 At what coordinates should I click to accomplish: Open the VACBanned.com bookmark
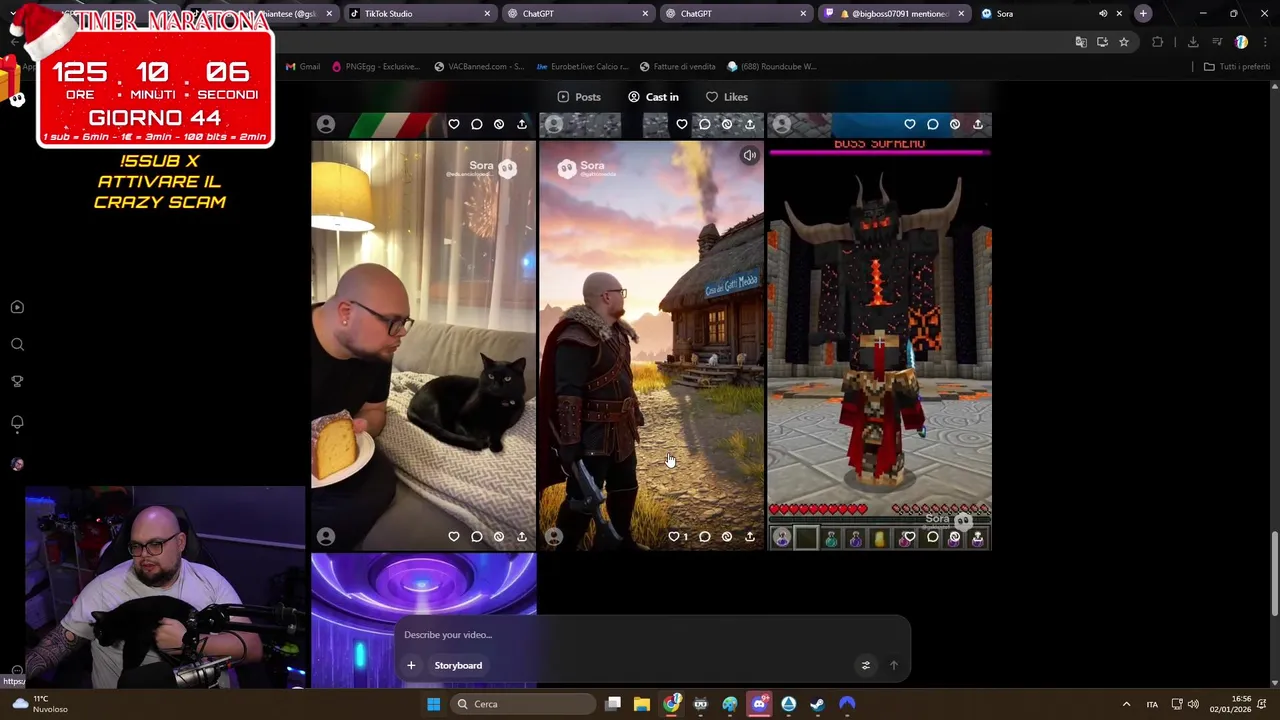coord(479,67)
